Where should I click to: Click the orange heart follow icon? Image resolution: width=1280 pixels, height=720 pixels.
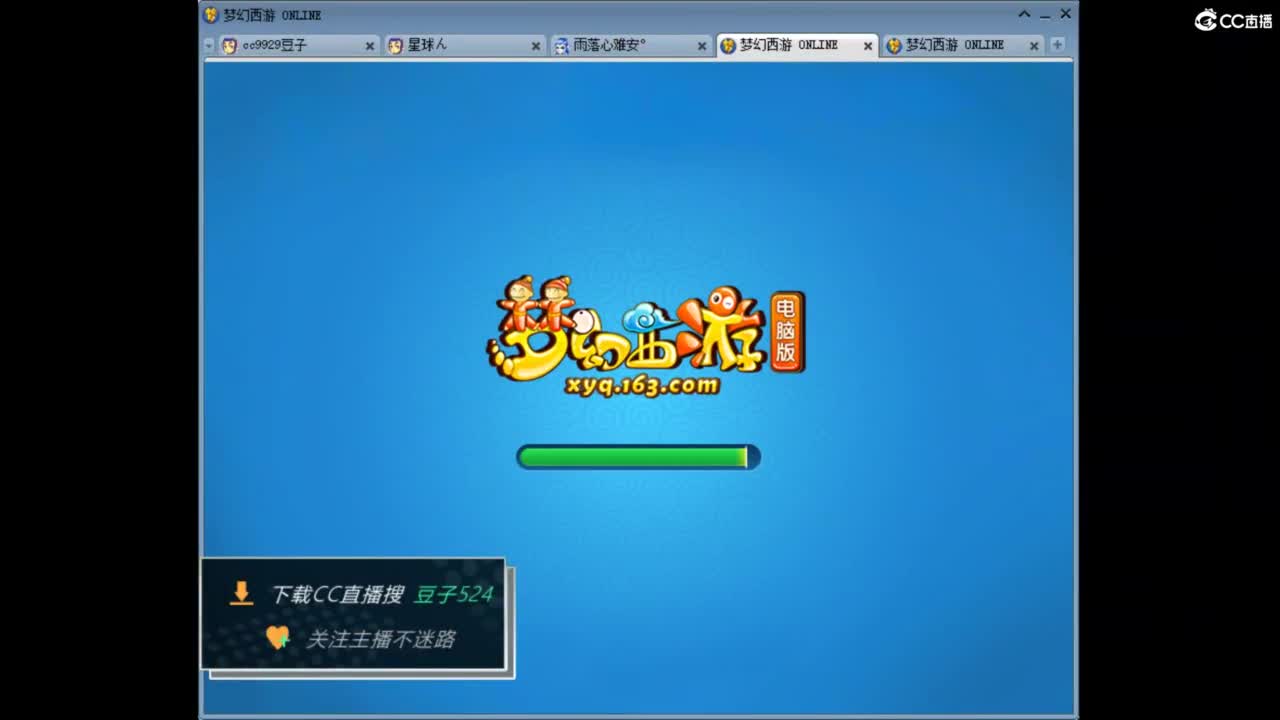278,638
